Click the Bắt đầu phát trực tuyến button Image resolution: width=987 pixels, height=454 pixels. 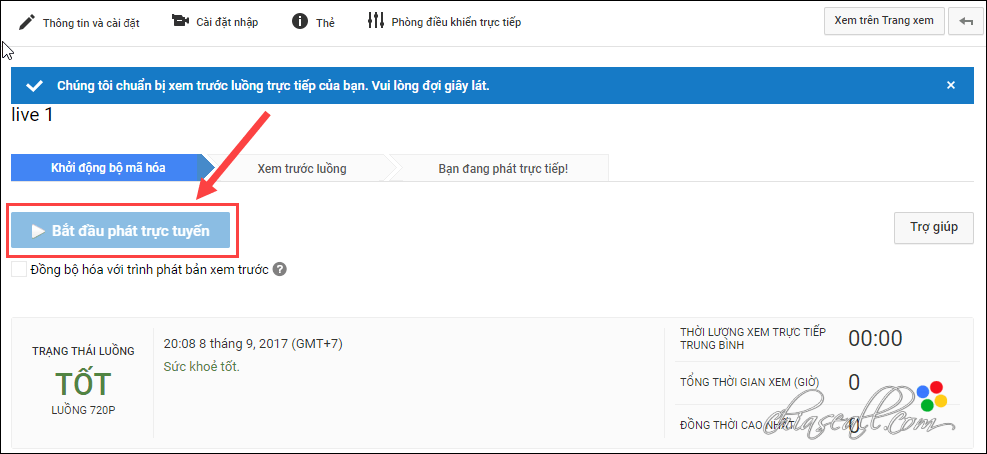click(x=120, y=231)
